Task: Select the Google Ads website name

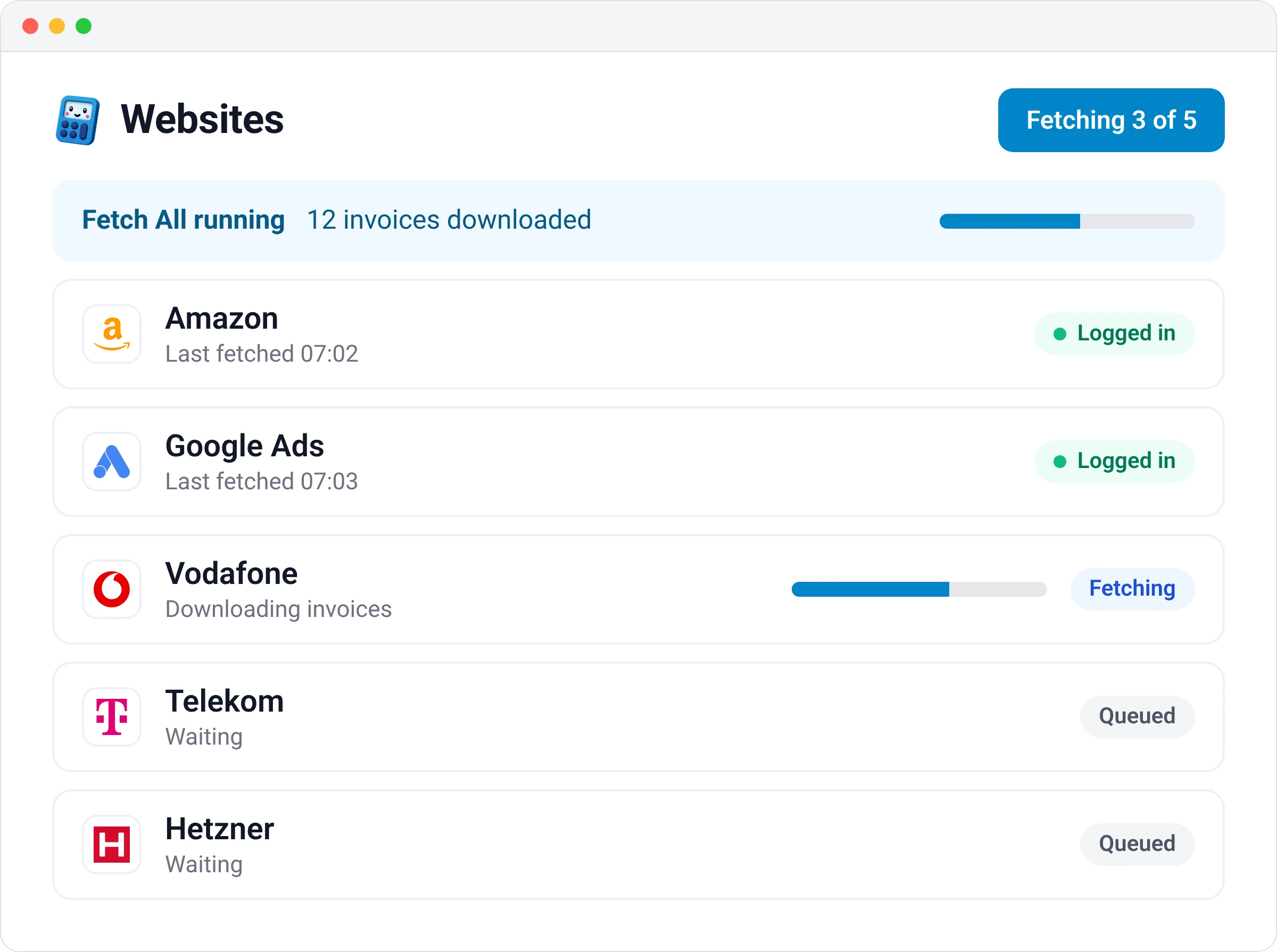Action: click(x=244, y=446)
